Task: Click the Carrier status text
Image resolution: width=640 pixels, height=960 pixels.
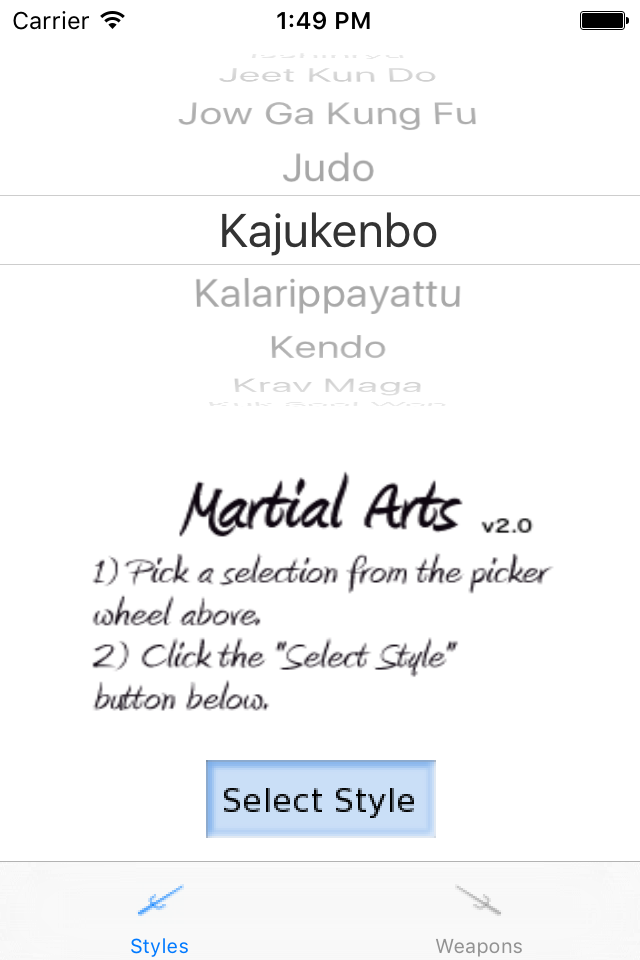Action: click(50, 20)
